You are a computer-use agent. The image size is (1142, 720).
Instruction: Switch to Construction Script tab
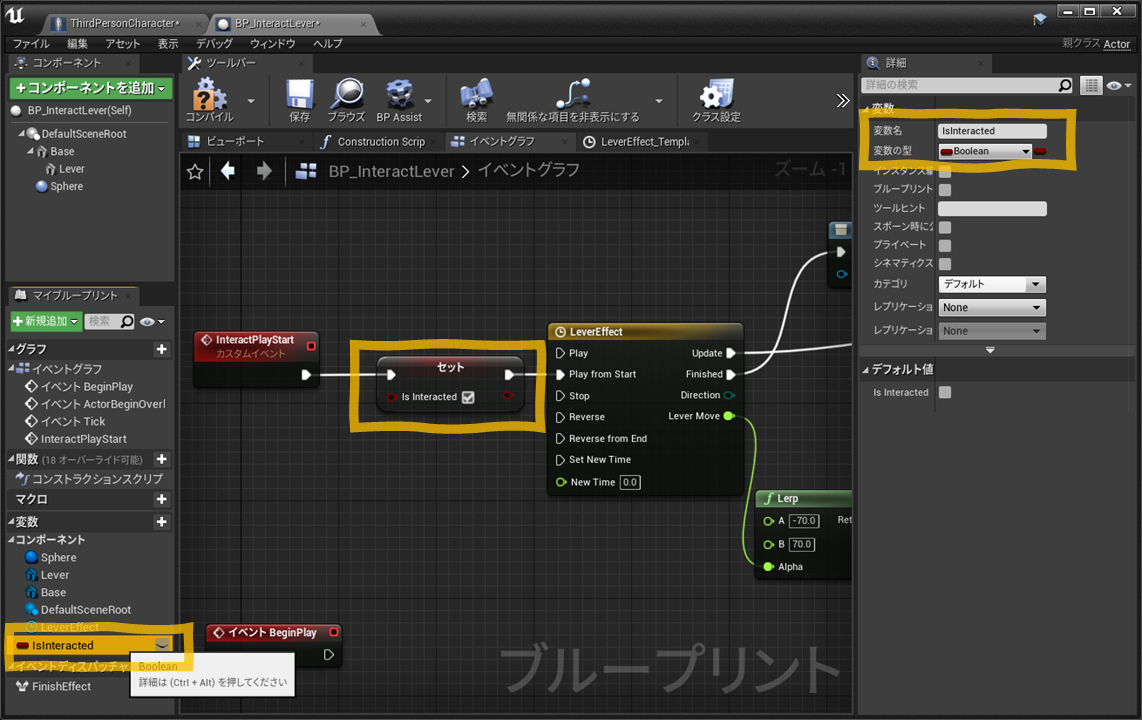381,142
